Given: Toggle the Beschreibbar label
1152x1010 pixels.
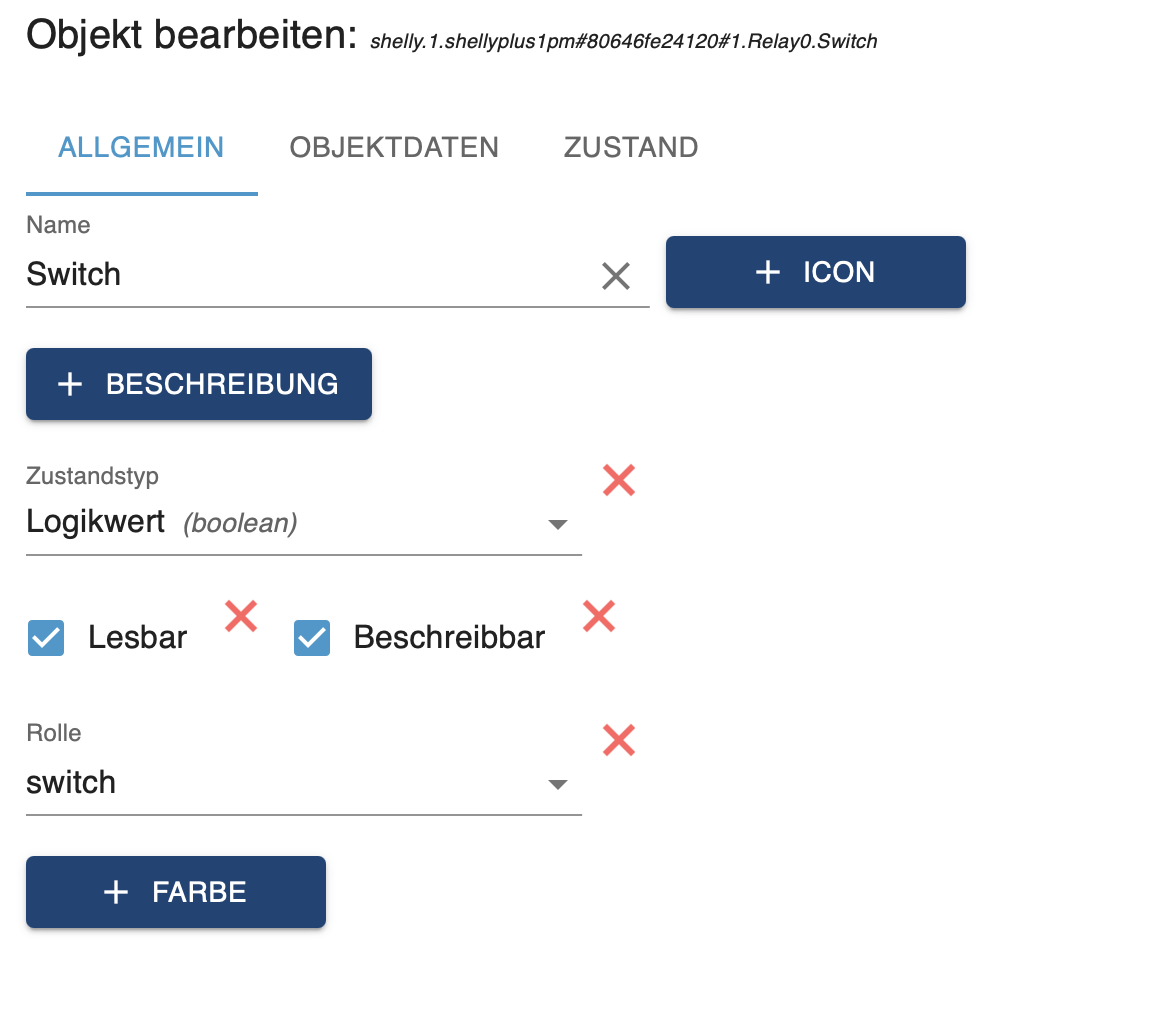Looking at the screenshot, I should (x=449, y=638).
